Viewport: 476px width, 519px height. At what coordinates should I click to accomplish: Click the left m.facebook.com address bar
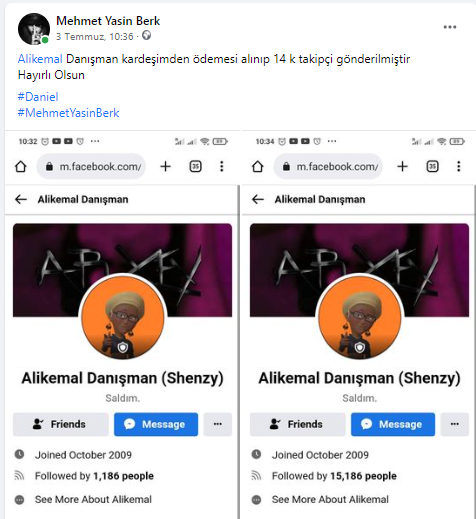click(x=91, y=166)
